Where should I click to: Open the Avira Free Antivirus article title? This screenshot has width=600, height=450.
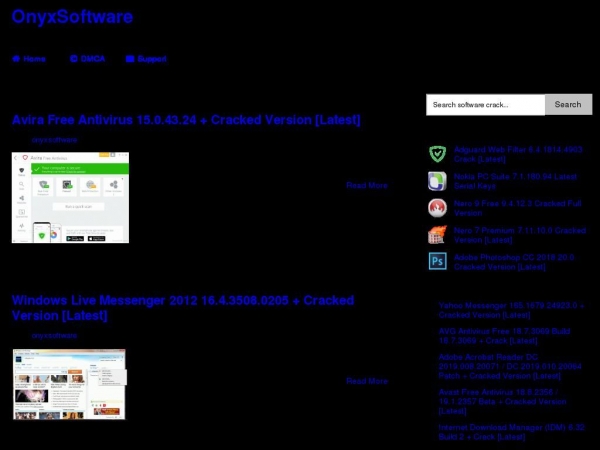[186, 120]
